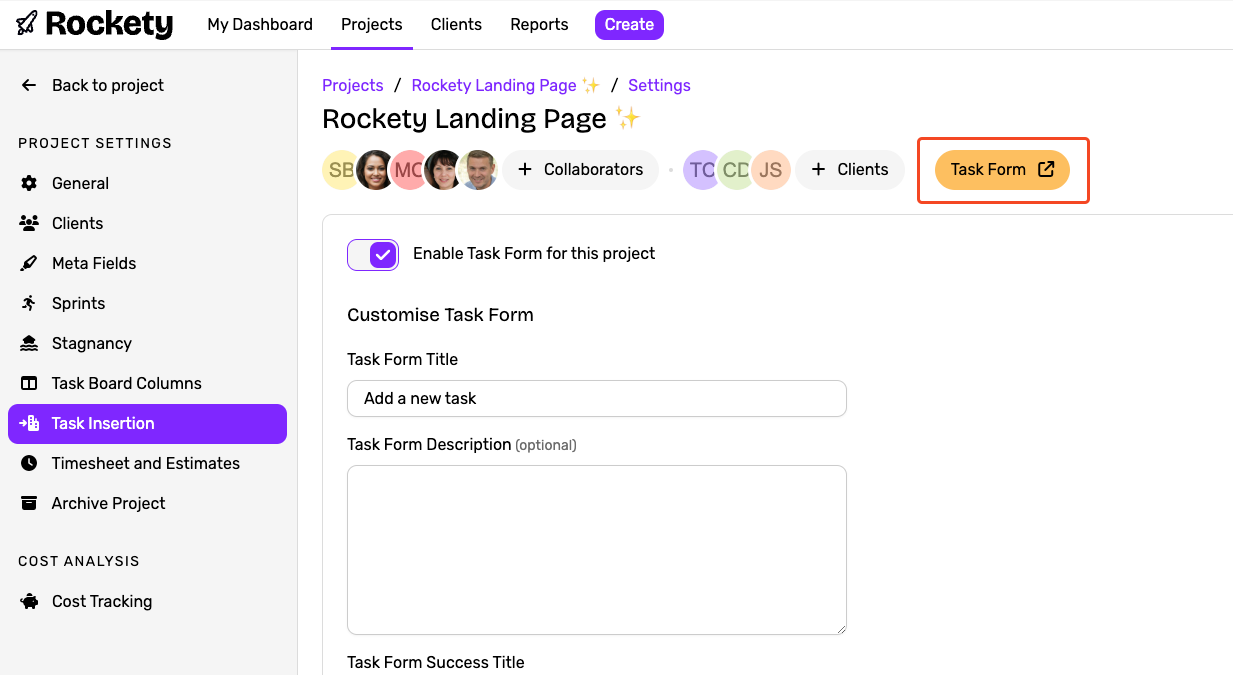Viewport: 1233px width, 675px height.
Task: Open Task Board Columns settings
Action: coord(147,383)
